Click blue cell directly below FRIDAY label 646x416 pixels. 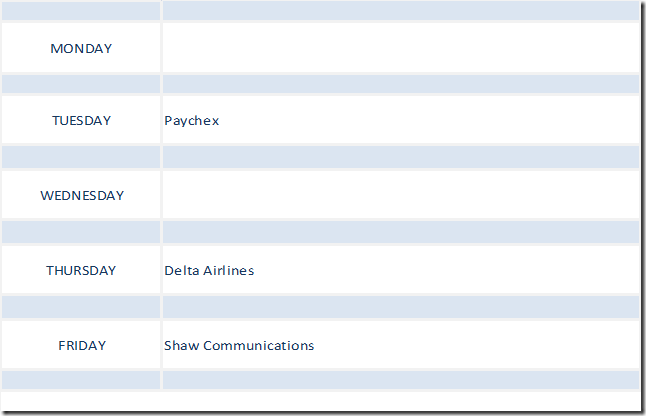(80, 381)
